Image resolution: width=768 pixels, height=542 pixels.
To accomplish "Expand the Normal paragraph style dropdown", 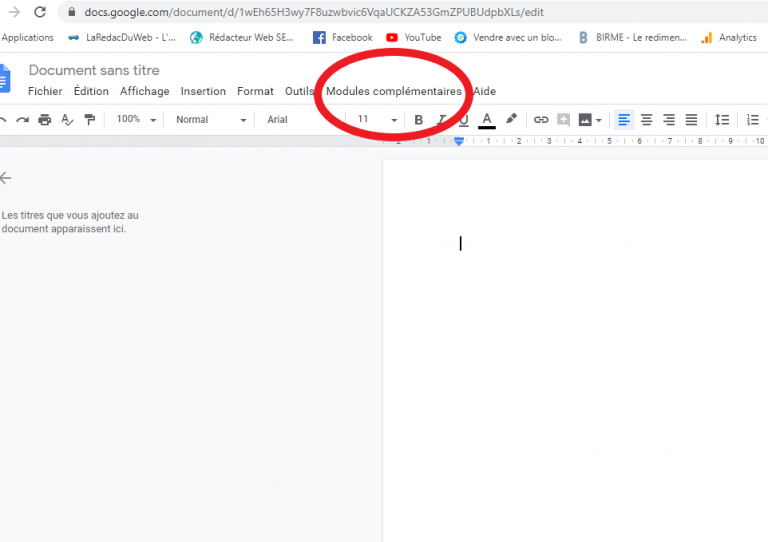I will (x=210, y=120).
